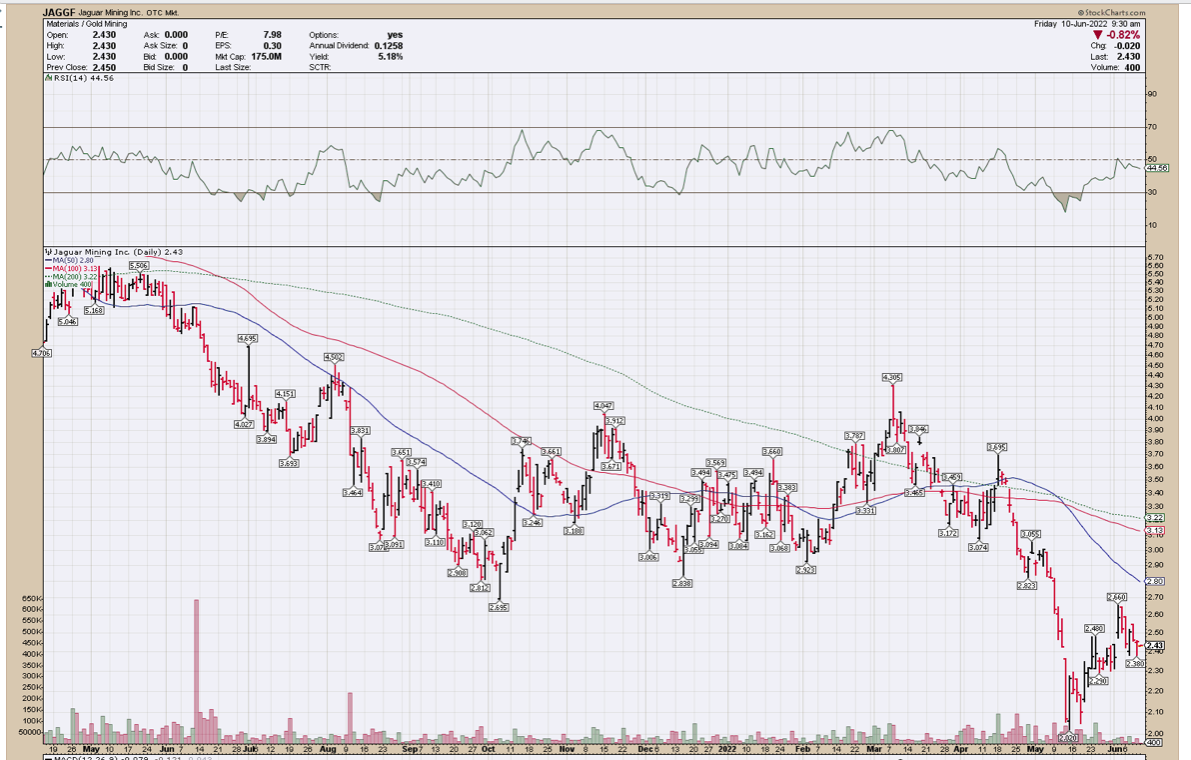Click the 4.151 high price label
The width and height of the screenshot is (1191, 760).
click(x=285, y=394)
